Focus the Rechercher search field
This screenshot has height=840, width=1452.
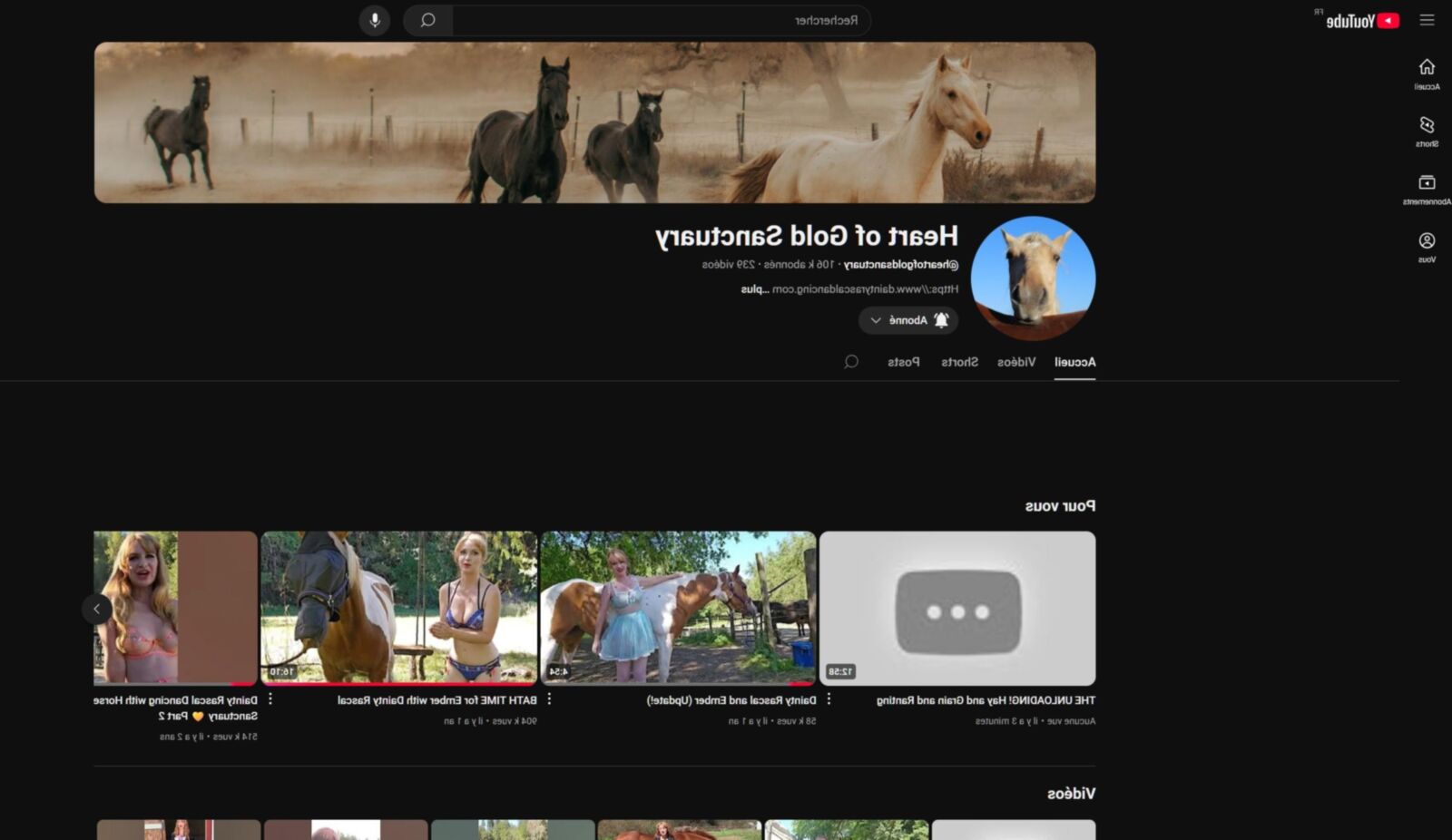(662, 20)
